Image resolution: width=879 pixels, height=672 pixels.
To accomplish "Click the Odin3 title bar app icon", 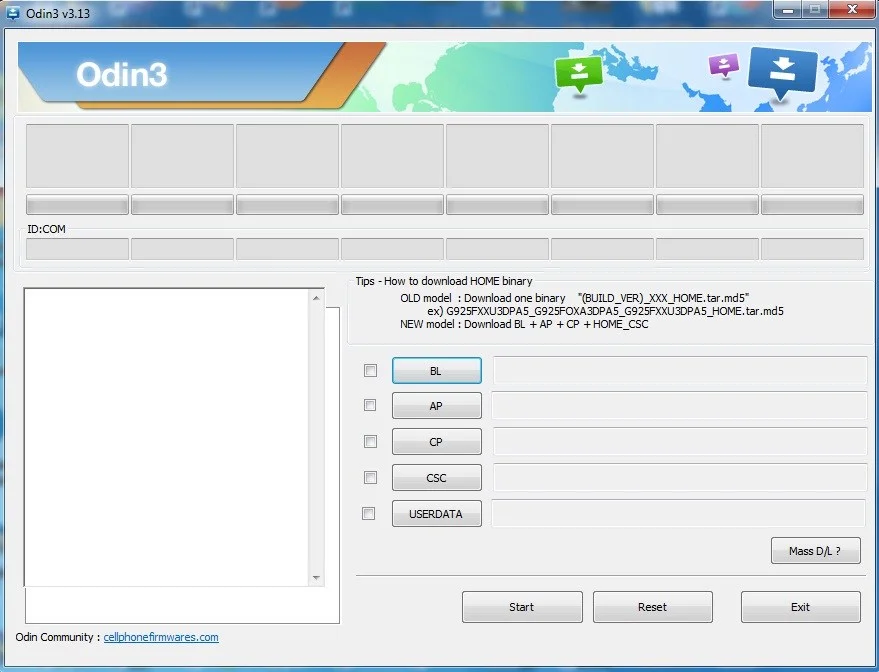I will click(13, 13).
